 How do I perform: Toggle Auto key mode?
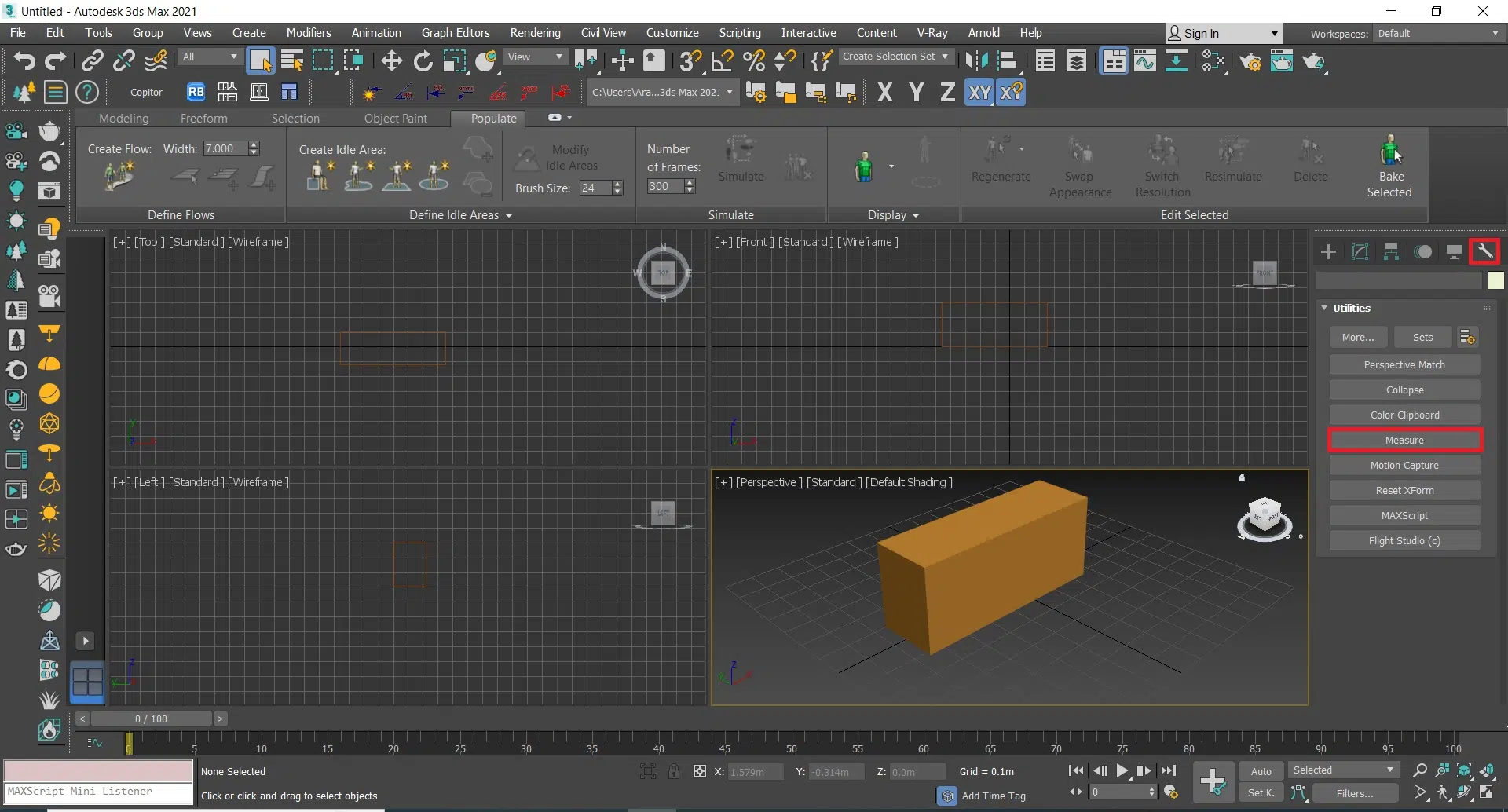click(x=1261, y=771)
